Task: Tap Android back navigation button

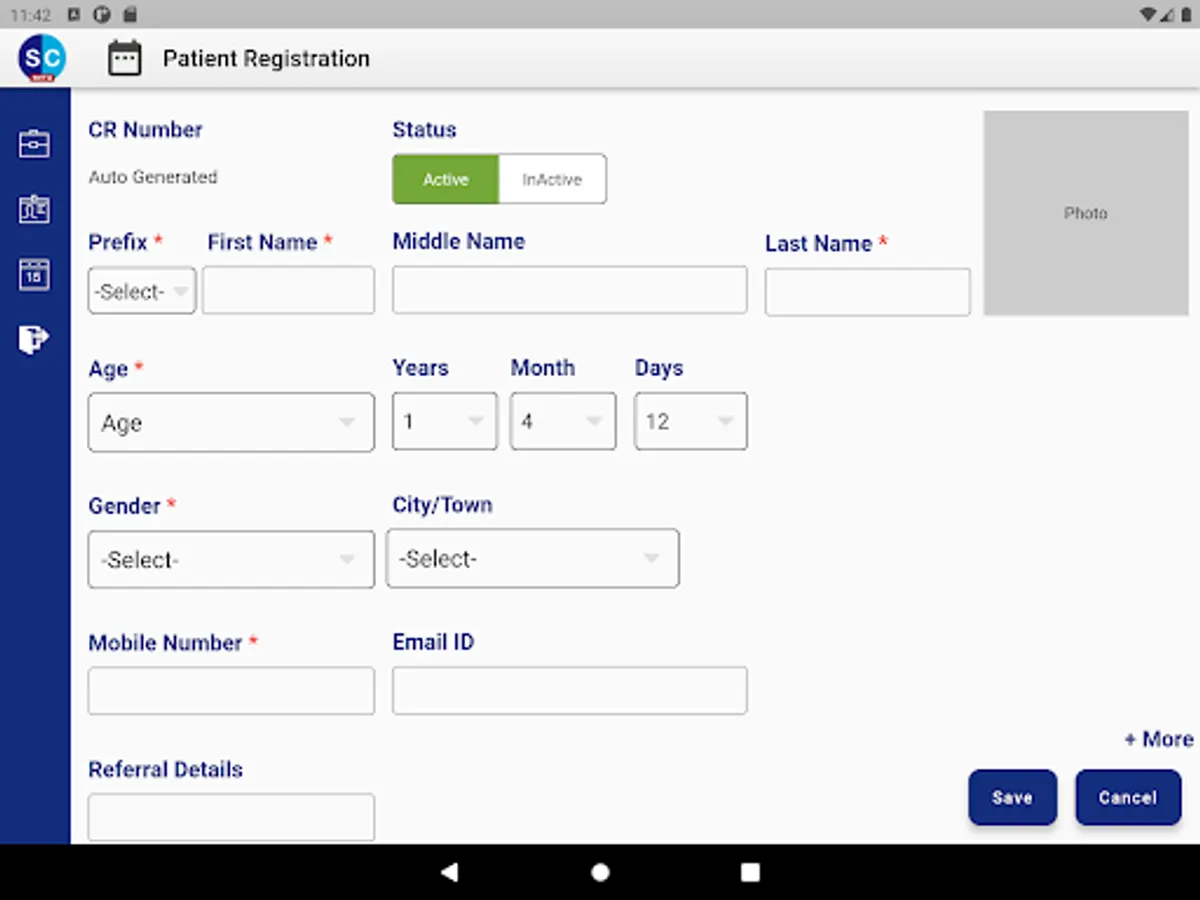Action: [x=449, y=872]
